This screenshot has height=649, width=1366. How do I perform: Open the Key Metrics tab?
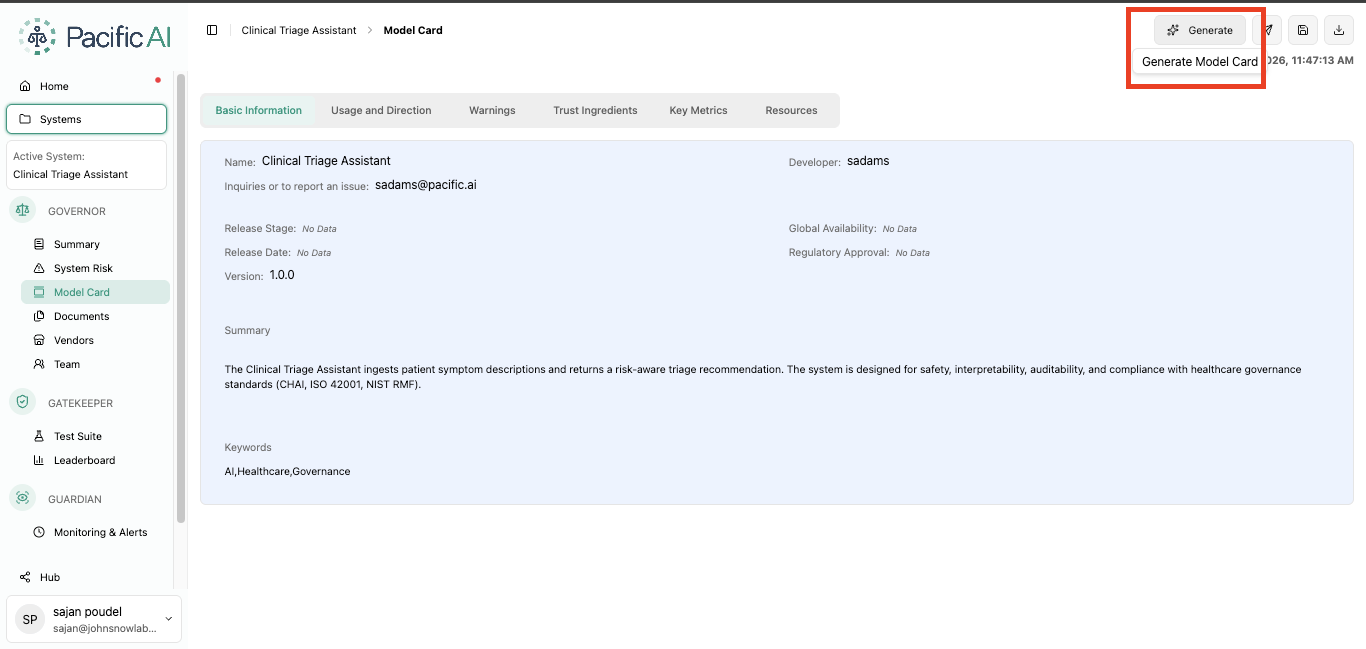(698, 110)
